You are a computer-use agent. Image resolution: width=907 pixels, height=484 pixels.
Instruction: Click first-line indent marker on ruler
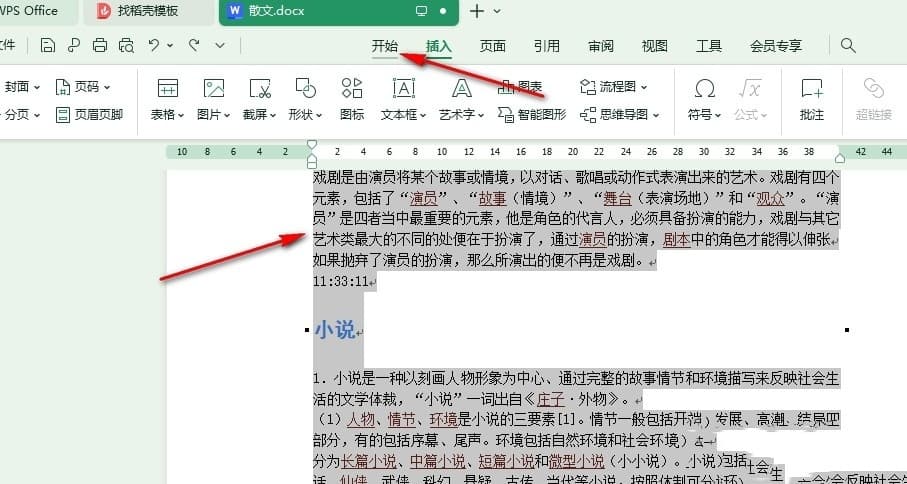pos(312,144)
